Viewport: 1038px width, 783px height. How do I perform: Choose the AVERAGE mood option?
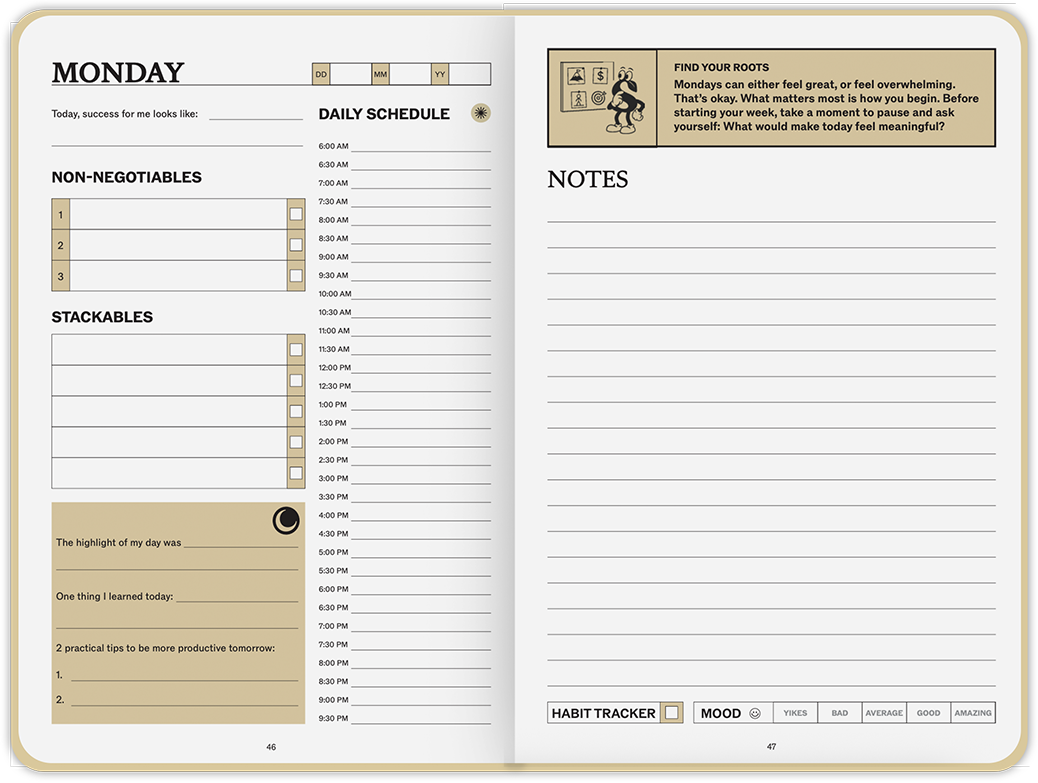click(x=884, y=713)
